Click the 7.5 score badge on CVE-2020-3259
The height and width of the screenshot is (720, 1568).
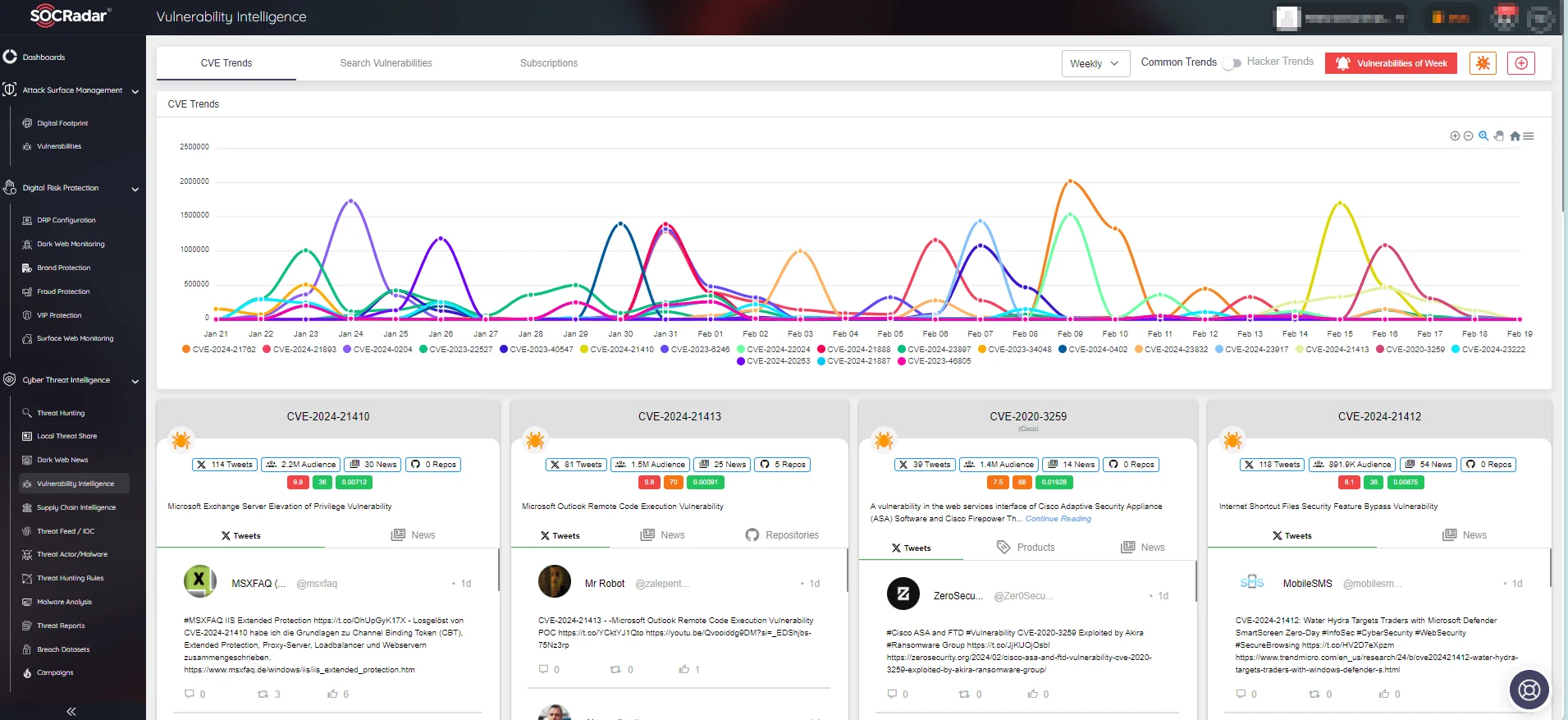click(x=998, y=482)
